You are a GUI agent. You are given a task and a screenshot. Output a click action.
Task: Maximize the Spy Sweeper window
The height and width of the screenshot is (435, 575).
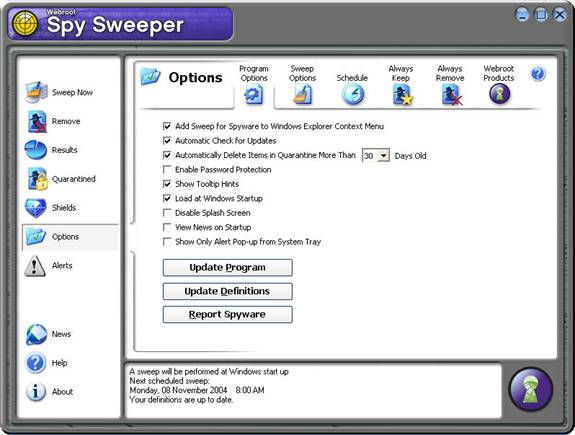point(541,15)
